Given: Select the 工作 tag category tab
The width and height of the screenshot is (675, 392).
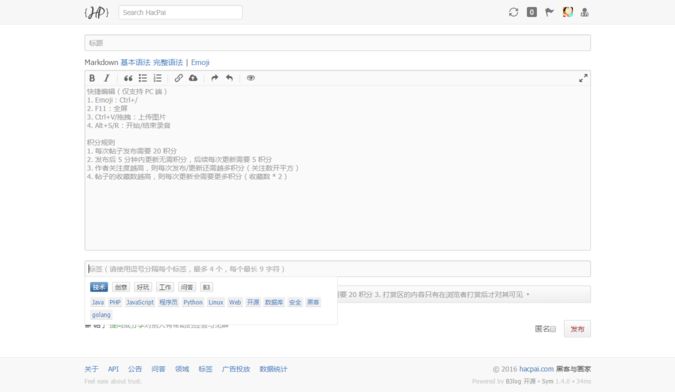Looking at the screenshot, I should tap(165, 287).
